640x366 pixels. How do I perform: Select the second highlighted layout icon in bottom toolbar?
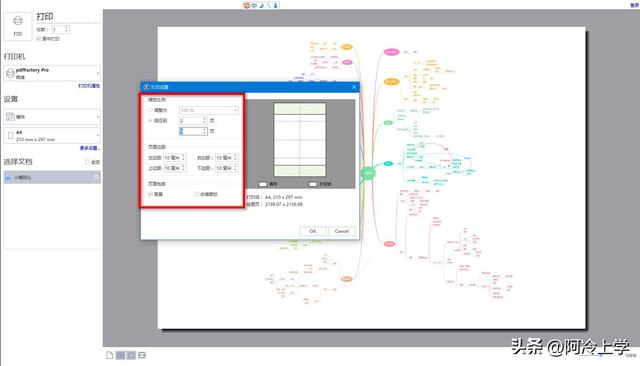131,355
